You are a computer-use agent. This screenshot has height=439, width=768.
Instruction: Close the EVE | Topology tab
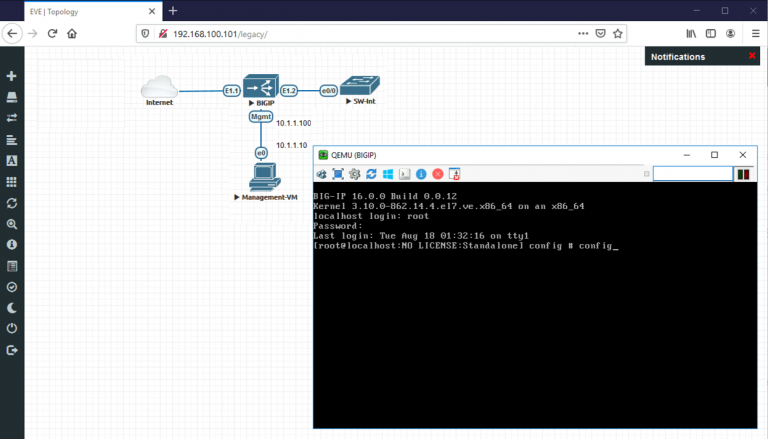(152, 11)
